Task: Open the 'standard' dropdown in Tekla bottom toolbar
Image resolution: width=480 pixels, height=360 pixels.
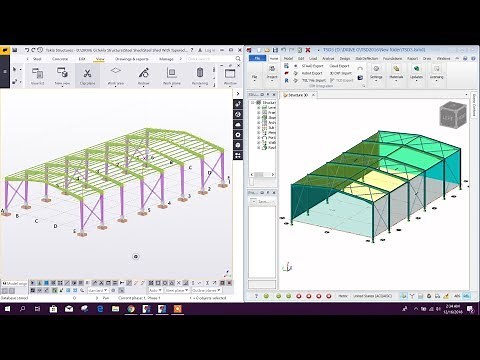Action: click(x=98, y=290)
